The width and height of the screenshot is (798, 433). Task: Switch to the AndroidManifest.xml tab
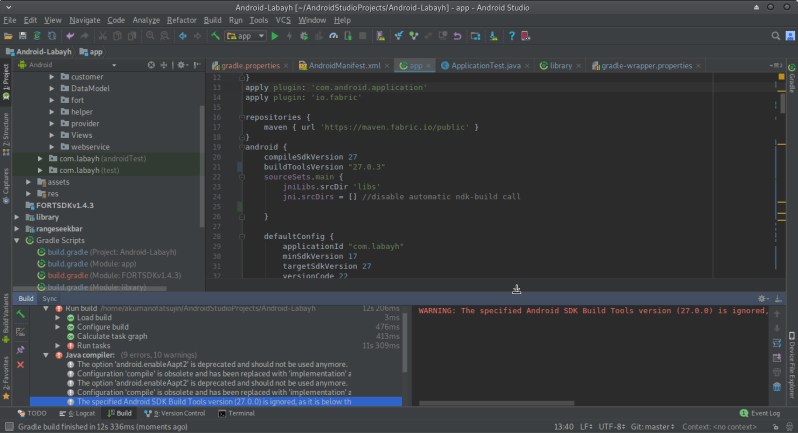[345, 66]
